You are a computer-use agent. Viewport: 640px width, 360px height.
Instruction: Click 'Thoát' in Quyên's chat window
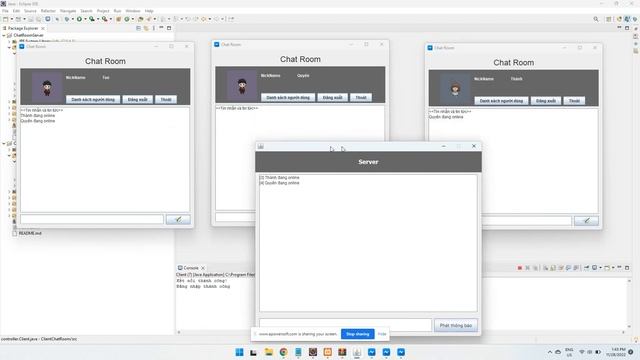[361, 98]
